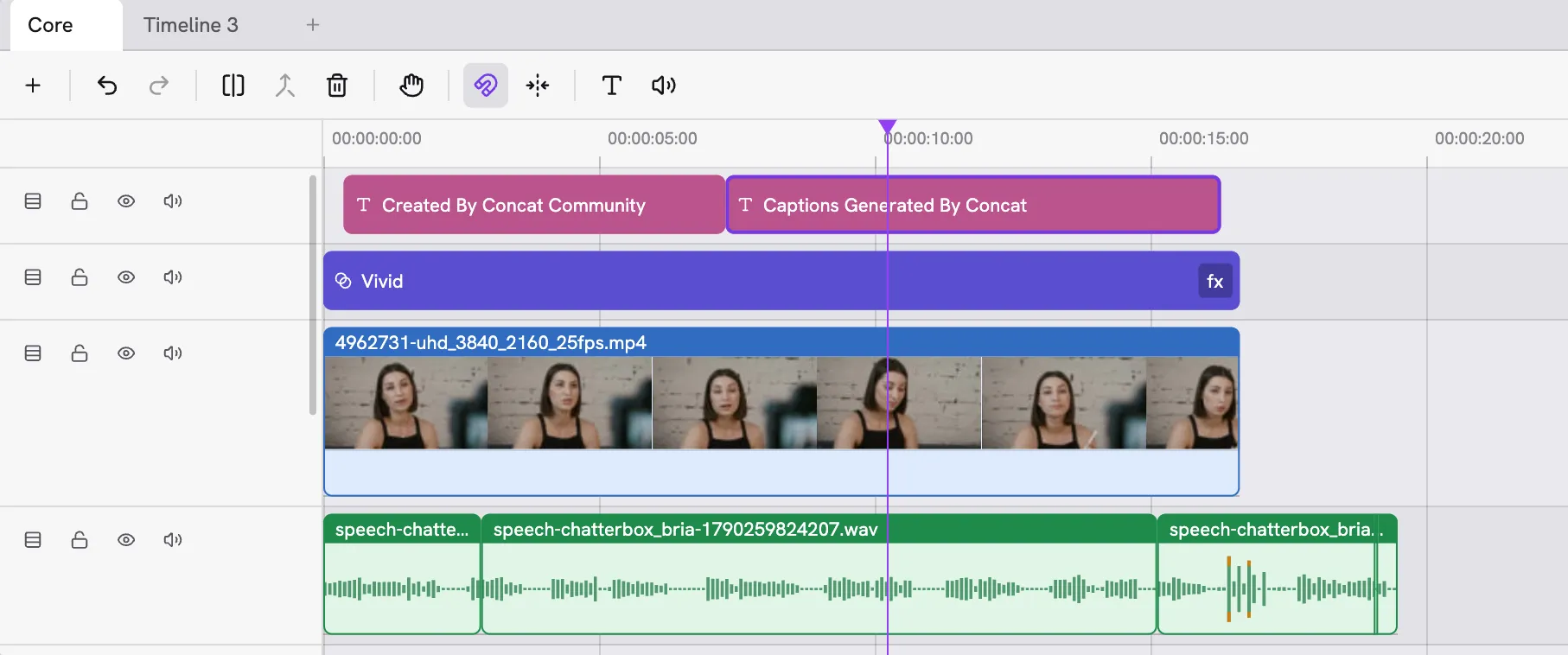The height and width of the screenshot is (655, 1568).
Task: Lock the speech audio track
Action: pyautogui.click(x=80, y=540)
